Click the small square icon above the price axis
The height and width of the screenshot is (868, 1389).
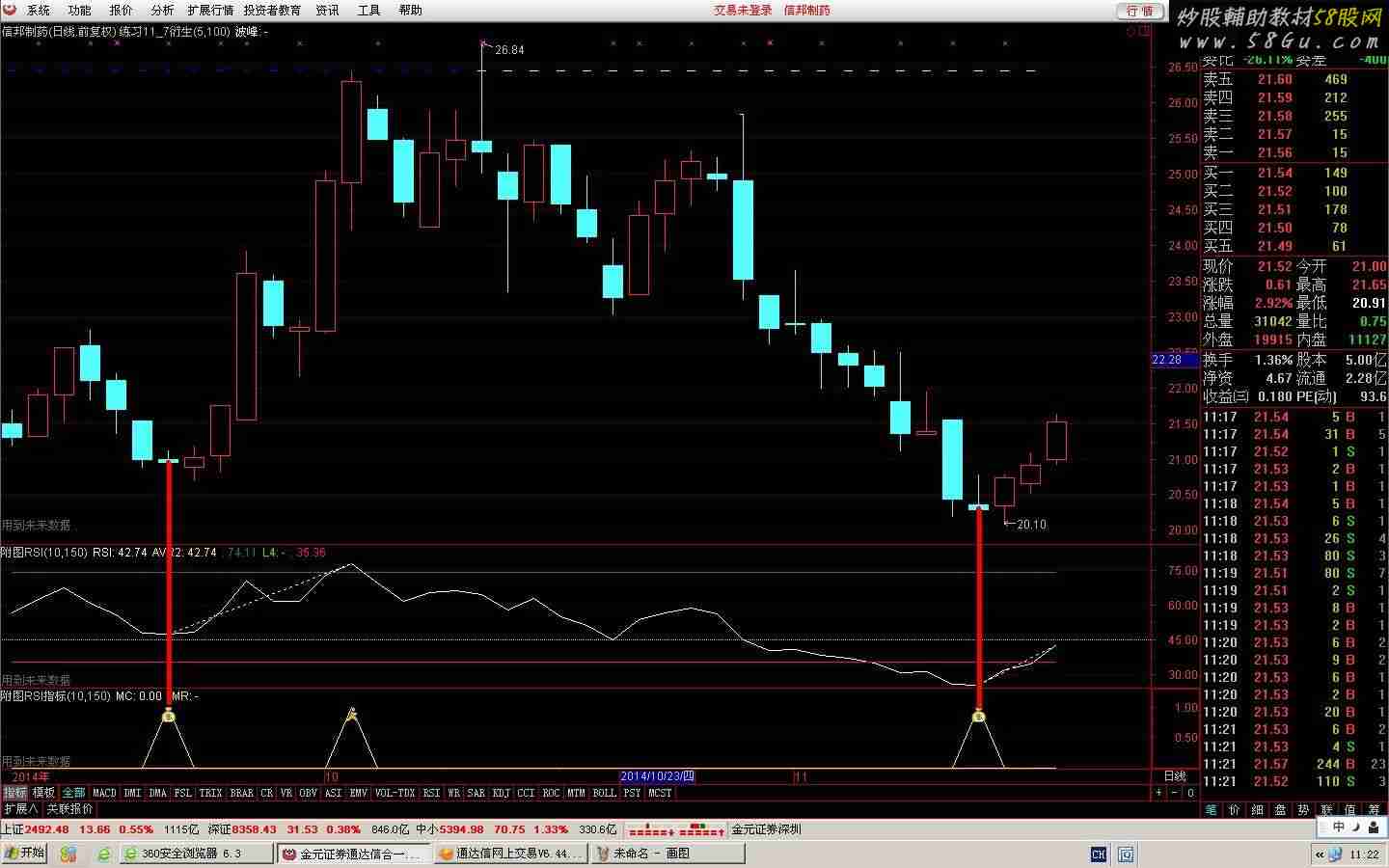(1145, 31)
